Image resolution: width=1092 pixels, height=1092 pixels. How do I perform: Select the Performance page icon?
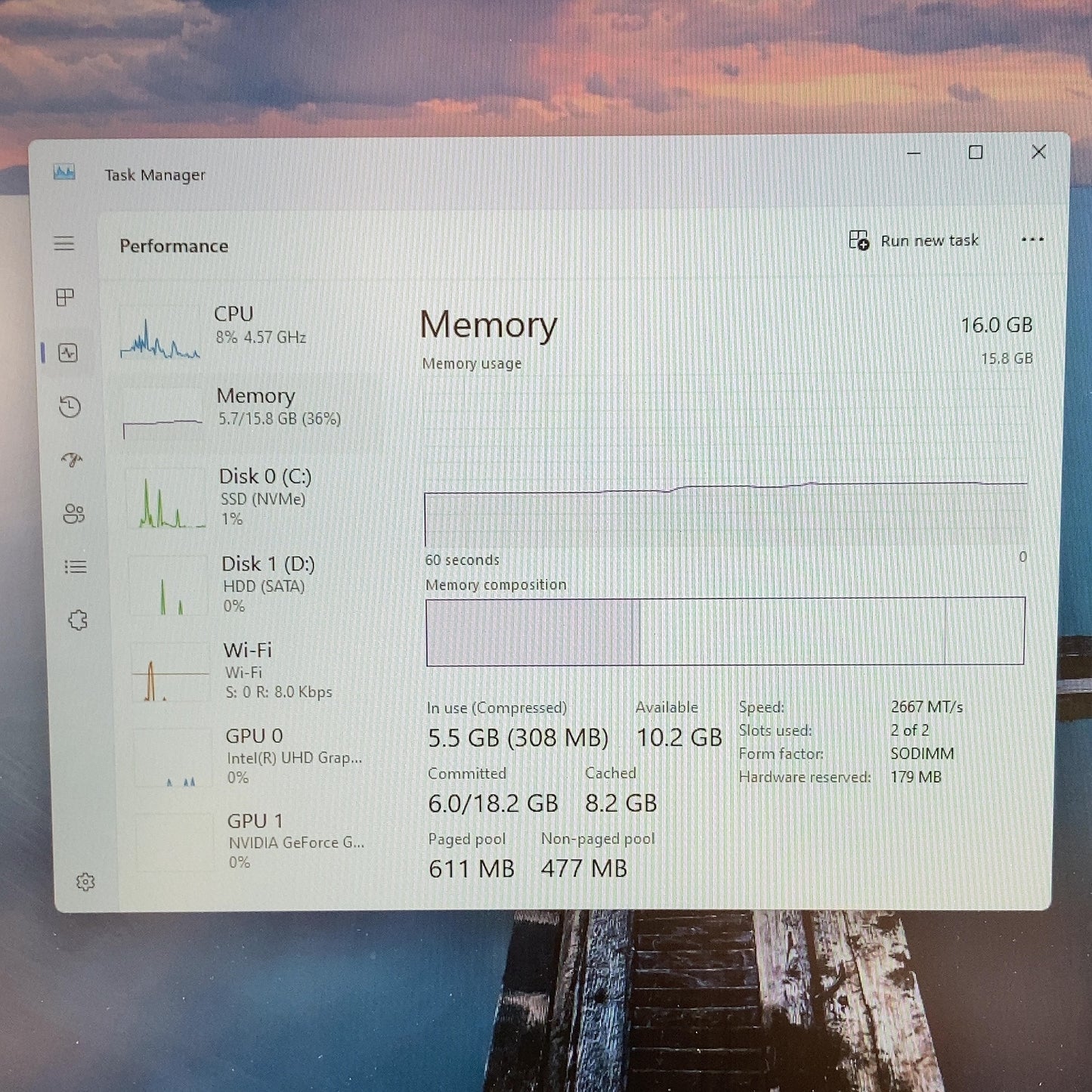click(68, 352)
